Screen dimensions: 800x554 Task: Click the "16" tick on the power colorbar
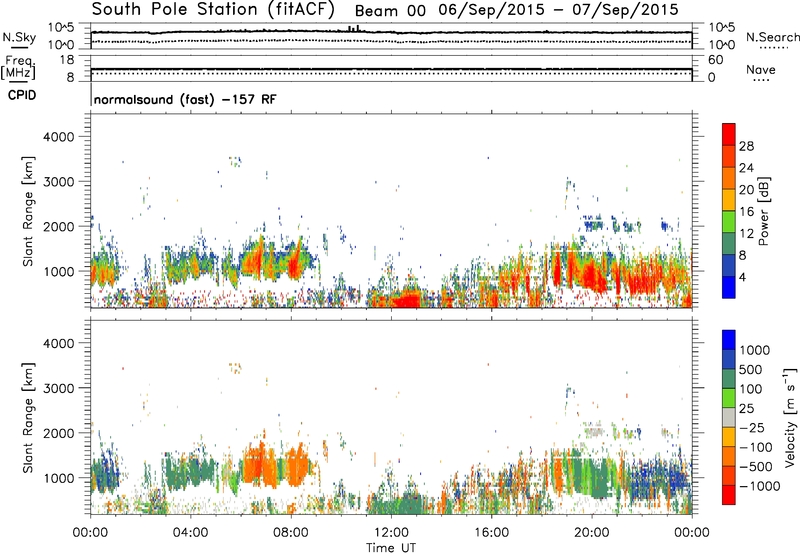point(746,212)
